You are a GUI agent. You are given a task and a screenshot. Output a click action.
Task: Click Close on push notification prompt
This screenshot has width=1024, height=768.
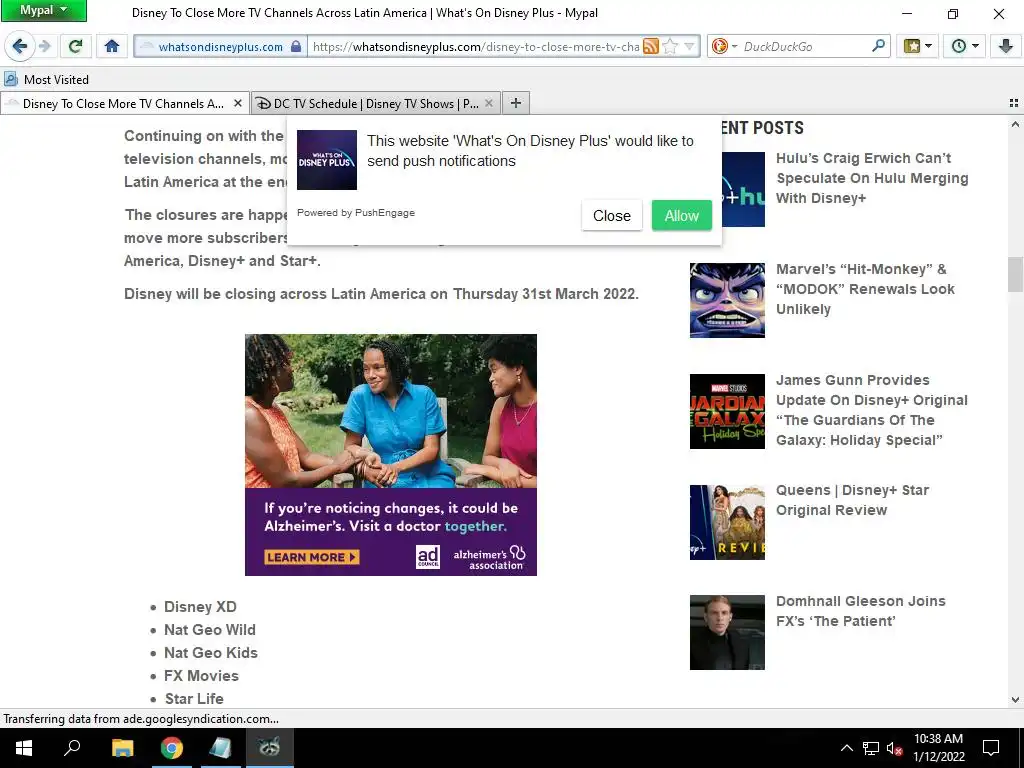[612, 216]
